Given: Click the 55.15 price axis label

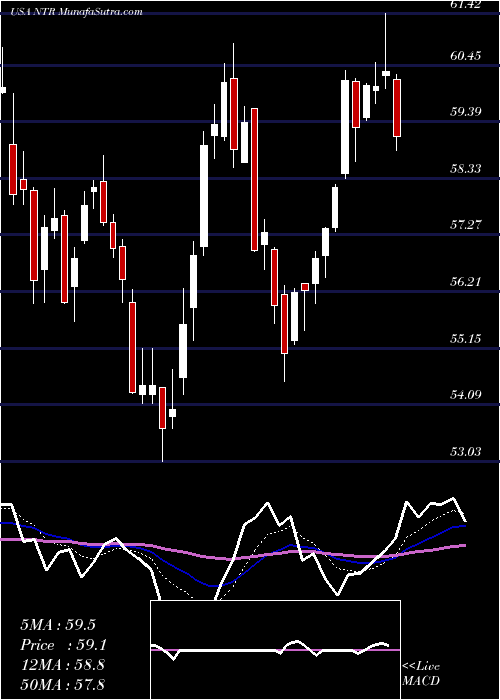Looking at the screenshot, I should pos(467,338).
